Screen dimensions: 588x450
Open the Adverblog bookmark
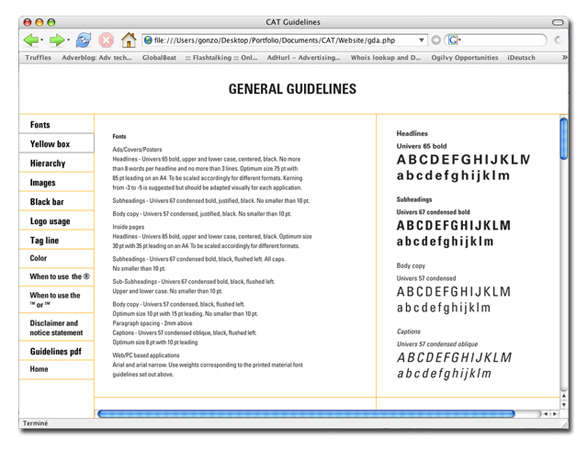pos(97,57)
